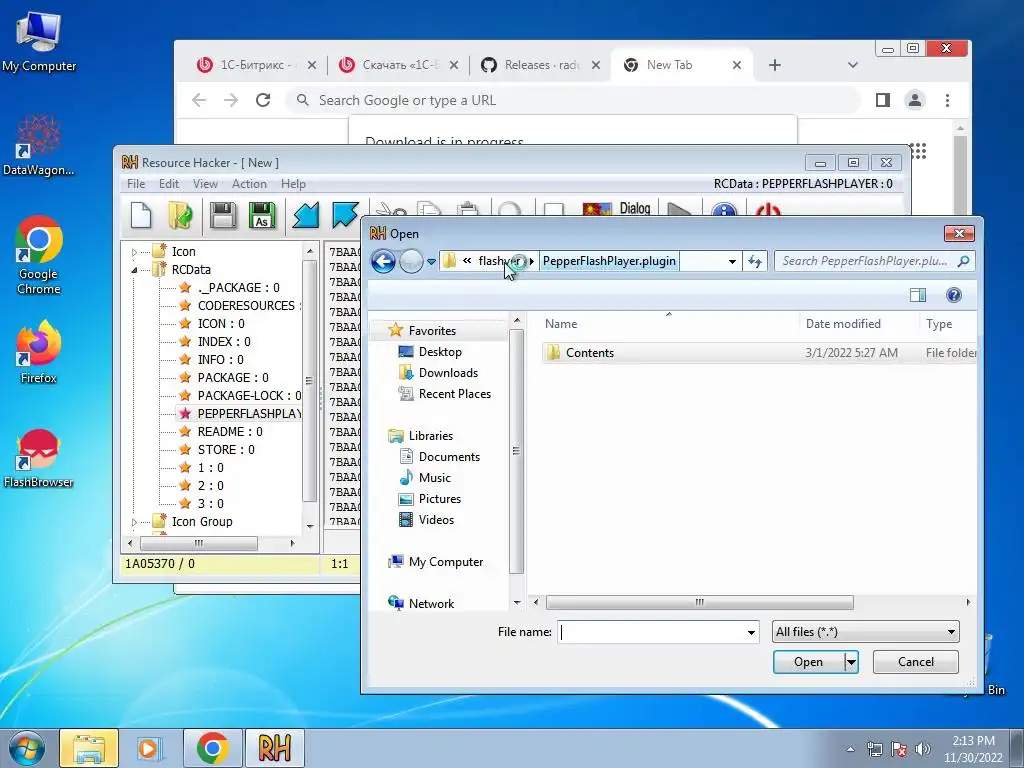Viewport: 1024px width, 768px height.
Task: Toggle the Chrome side panel icon
Action: [x=883, y=100]
